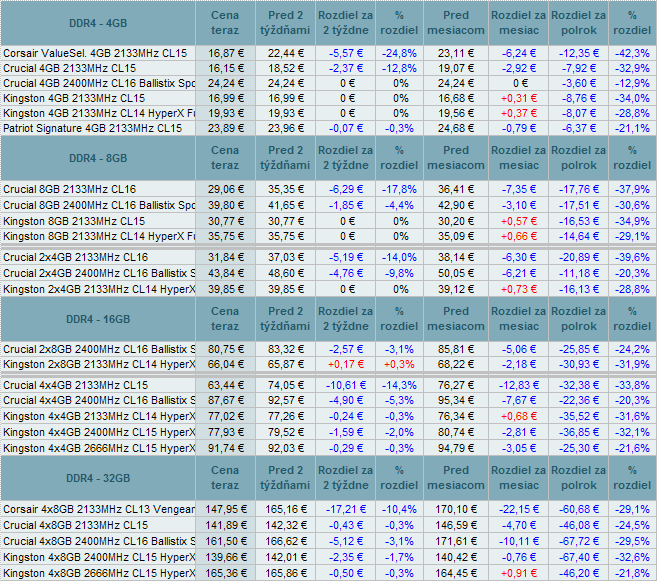
Task: Click Crucial 4x8GB 2400MHz CL16 Ballistix row name
Action: click(x=99, y=541)
